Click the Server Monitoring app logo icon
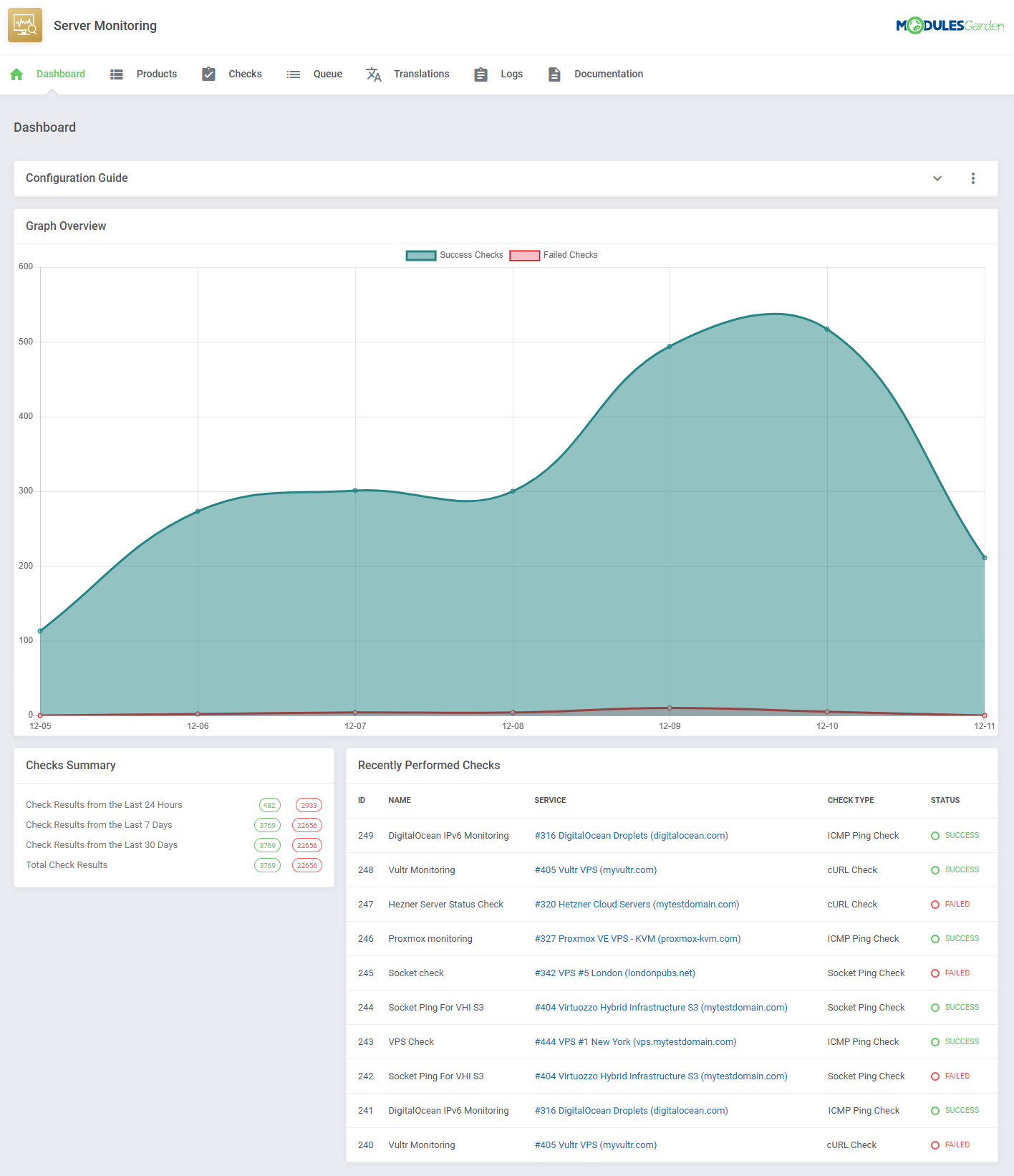The image size is (1014, 1176). (25, 25)
